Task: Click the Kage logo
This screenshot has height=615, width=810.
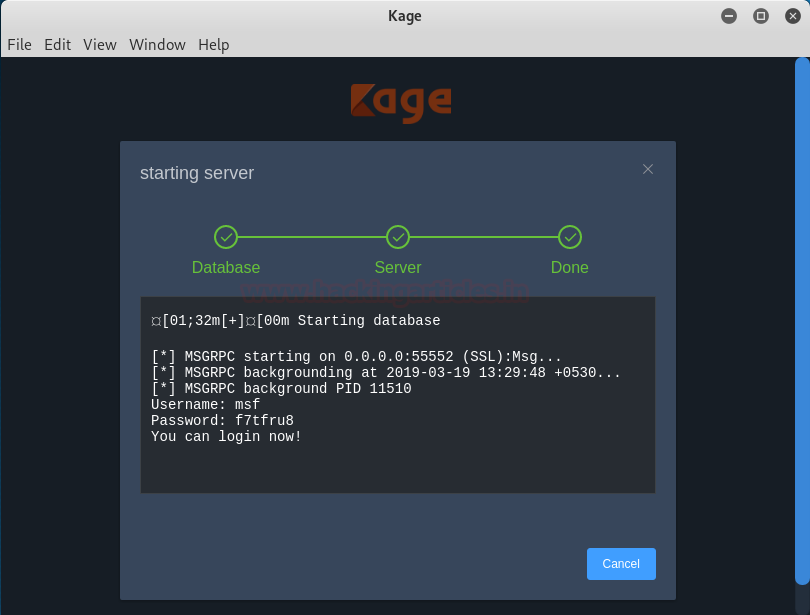Action: 401,102
